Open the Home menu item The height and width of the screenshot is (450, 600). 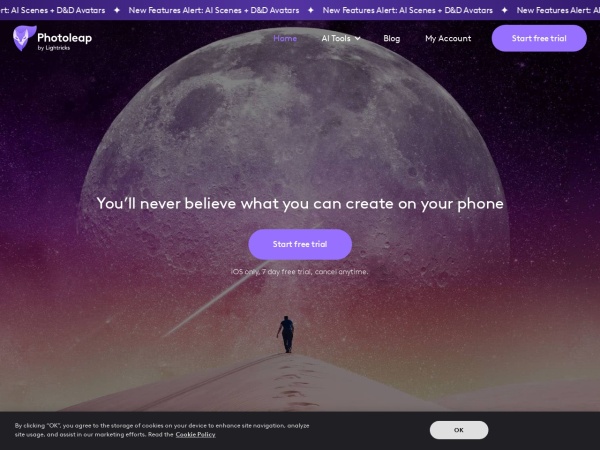(285, 38)
